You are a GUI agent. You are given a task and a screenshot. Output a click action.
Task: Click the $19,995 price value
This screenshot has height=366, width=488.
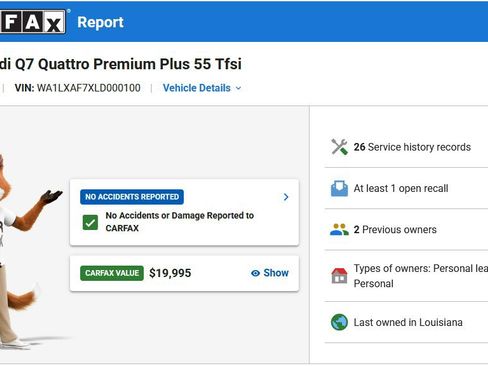pyautogui.click(x=170, y=273)
